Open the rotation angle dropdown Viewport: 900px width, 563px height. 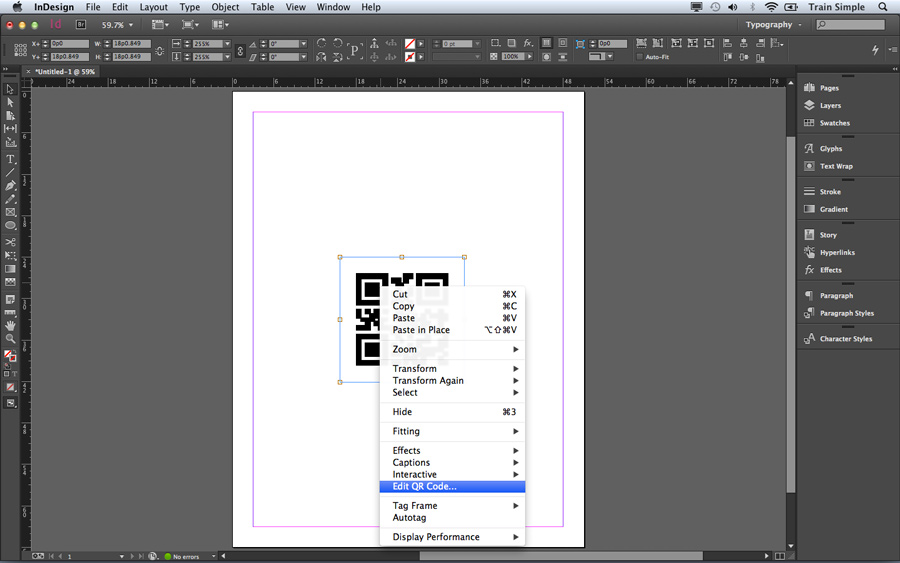(x=304, y=44)
